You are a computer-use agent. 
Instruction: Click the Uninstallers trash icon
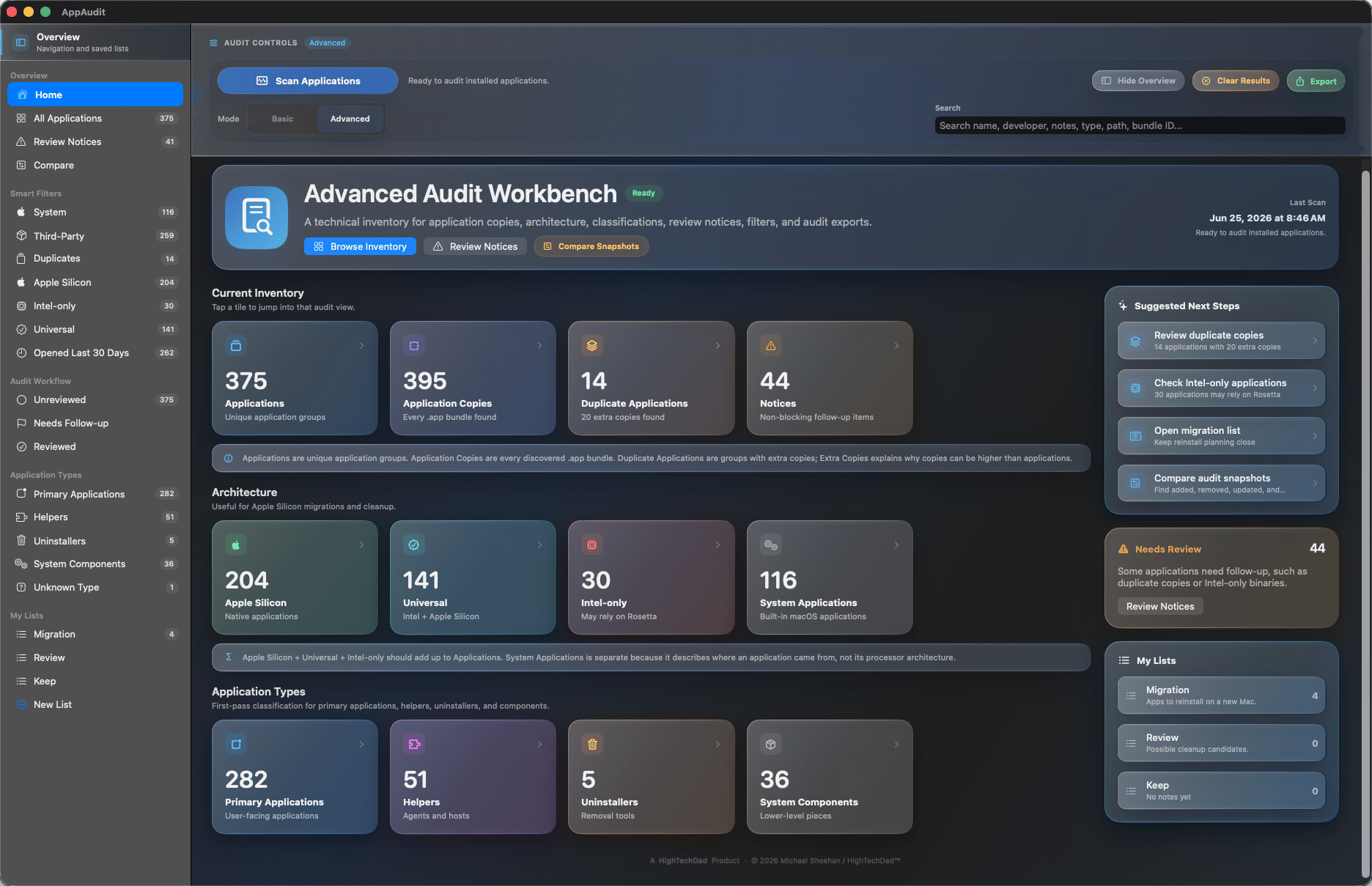[x=592, y=745]
